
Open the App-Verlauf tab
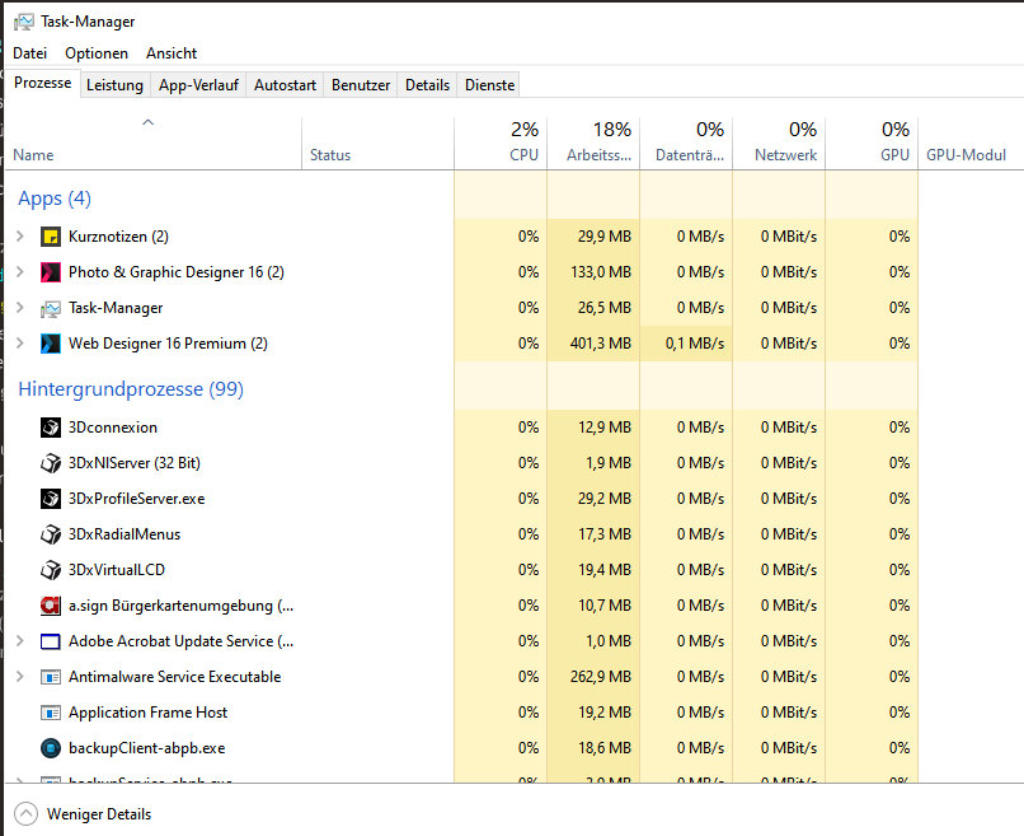point(199,85)
